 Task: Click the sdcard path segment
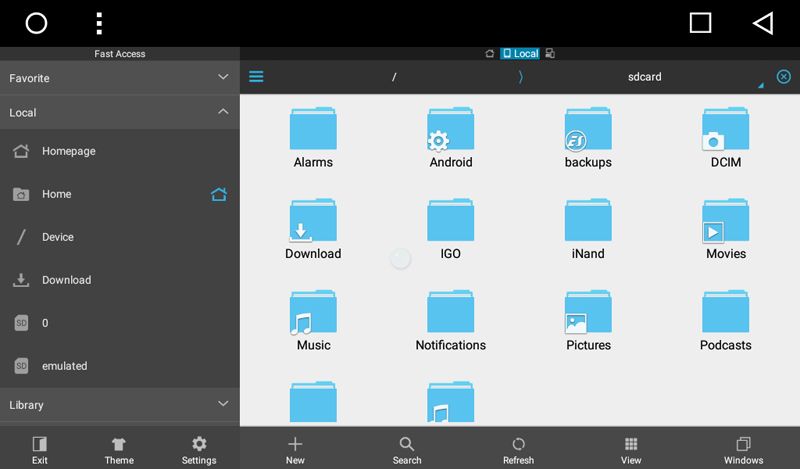tap(644, 77)
